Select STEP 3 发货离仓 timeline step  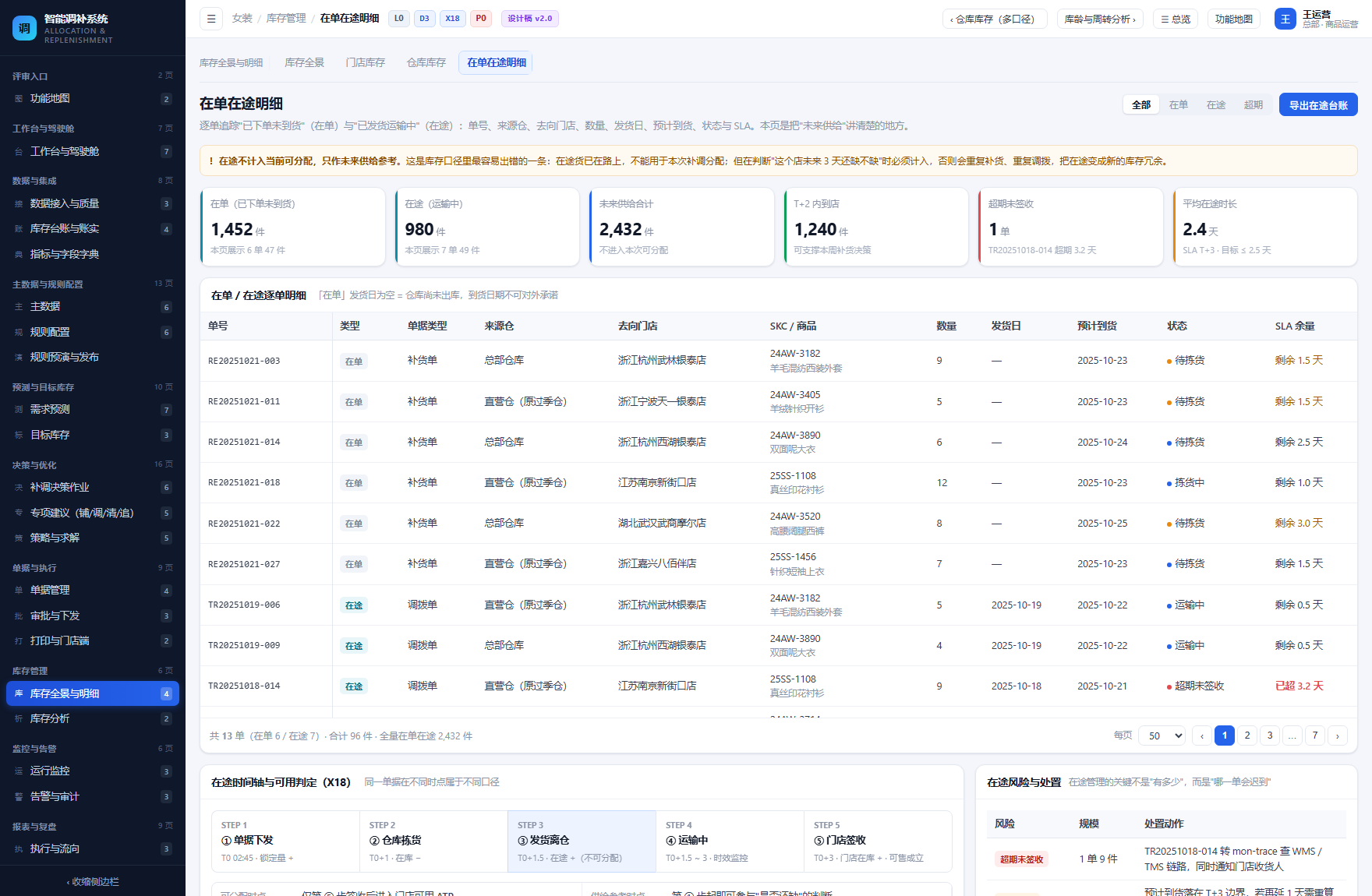pos(582,841)
